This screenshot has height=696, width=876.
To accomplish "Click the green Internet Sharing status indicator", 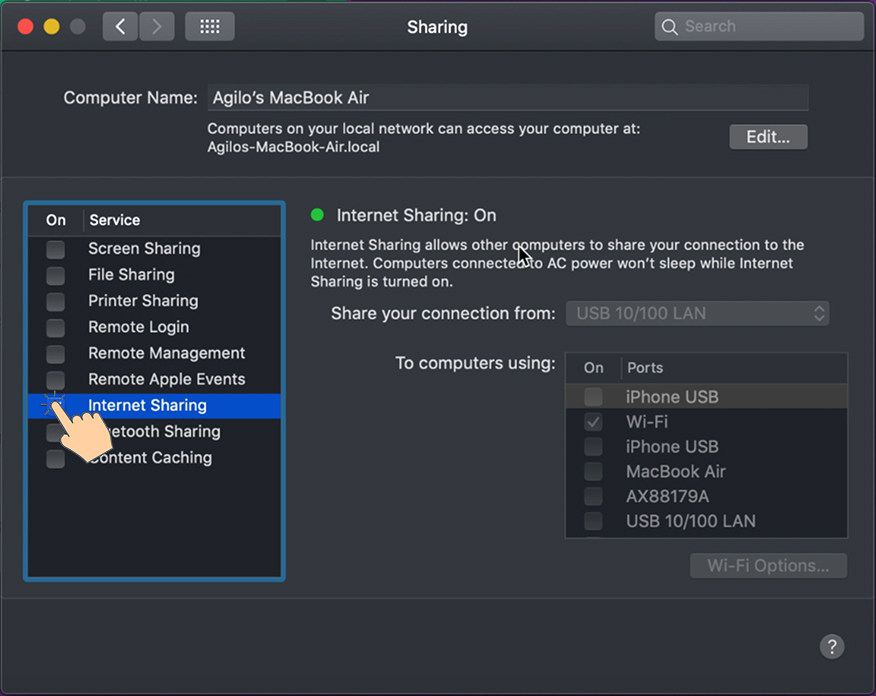I will click(317, 215).
